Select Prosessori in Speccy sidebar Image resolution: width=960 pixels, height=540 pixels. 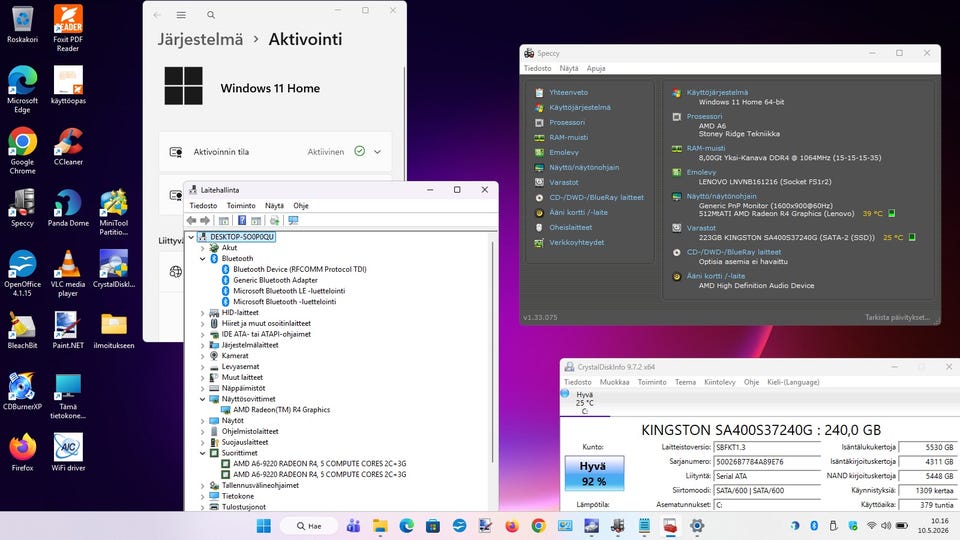(567, 122)
